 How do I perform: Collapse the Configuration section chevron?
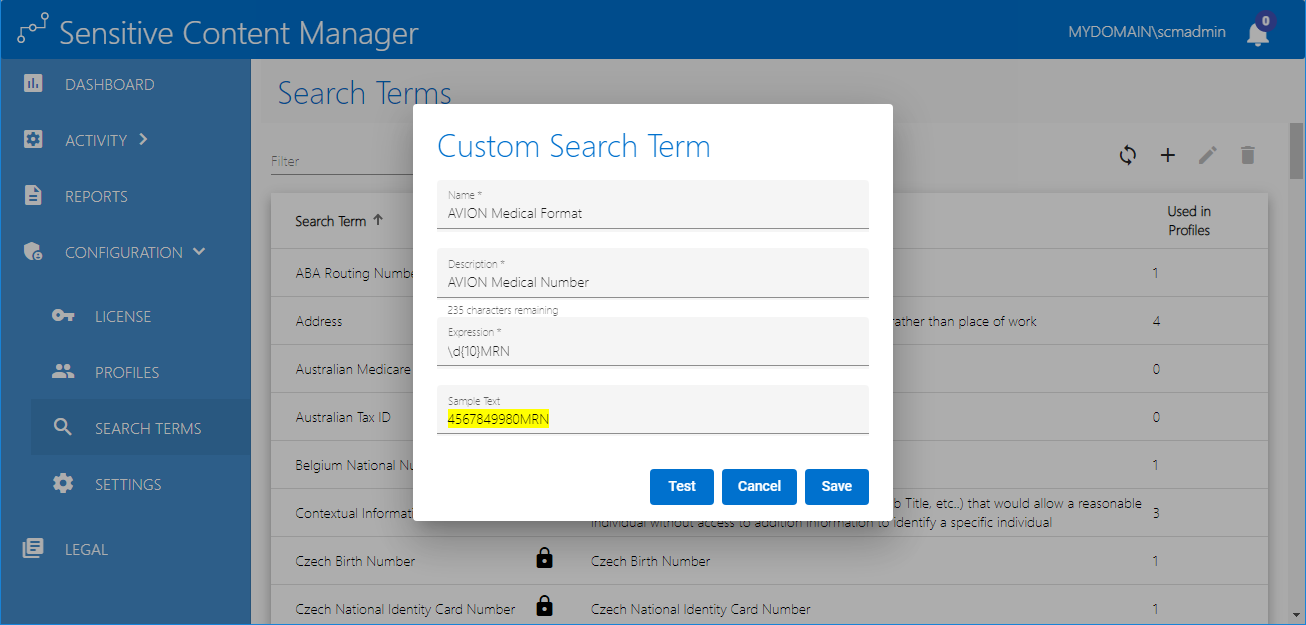(x=199, y=251)
